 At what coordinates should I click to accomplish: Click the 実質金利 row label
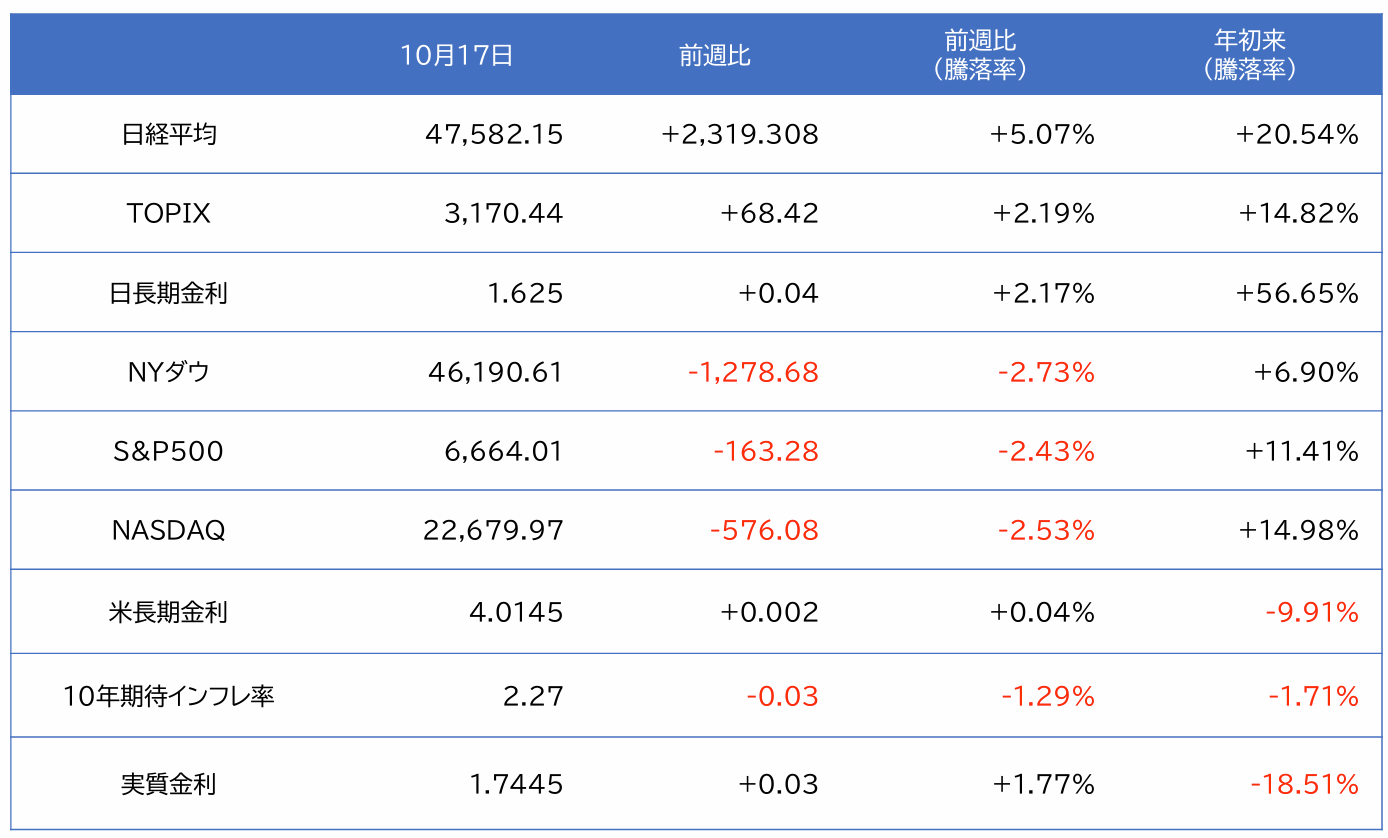point(169,784)
